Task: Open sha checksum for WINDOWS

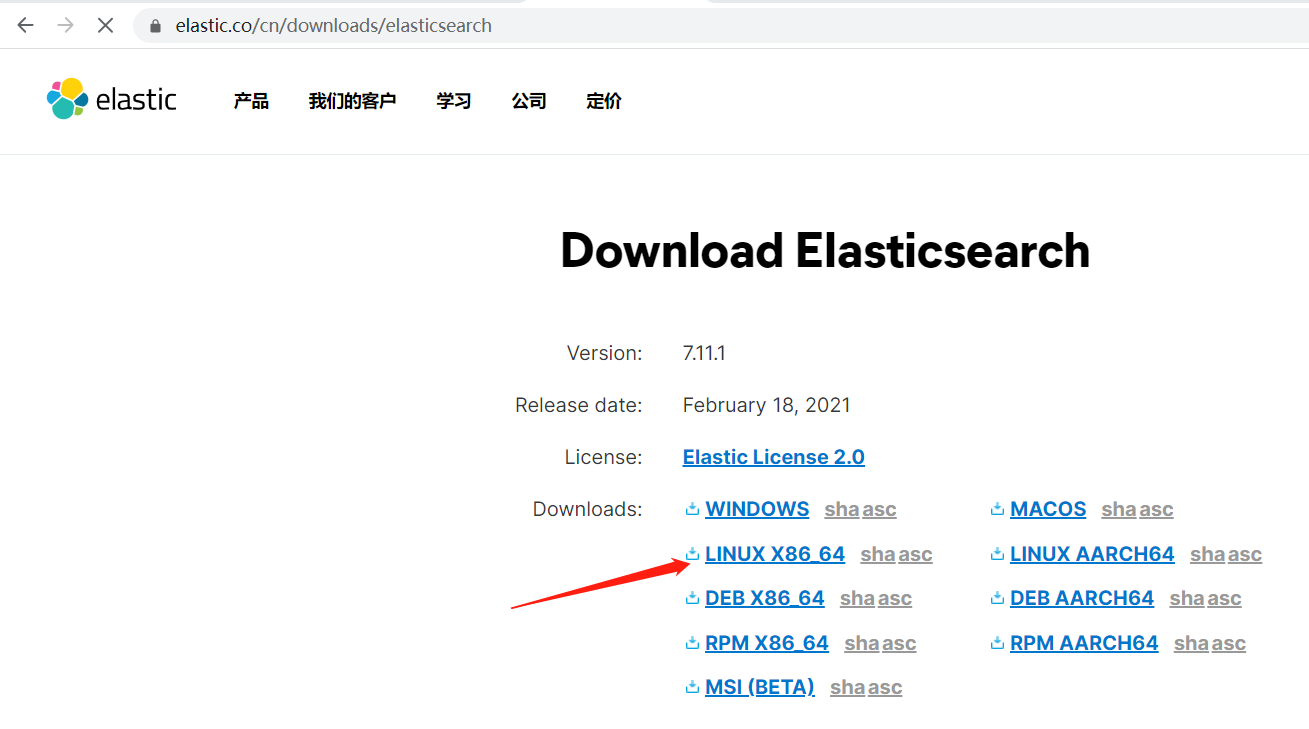Action: (x=842, y=510)
